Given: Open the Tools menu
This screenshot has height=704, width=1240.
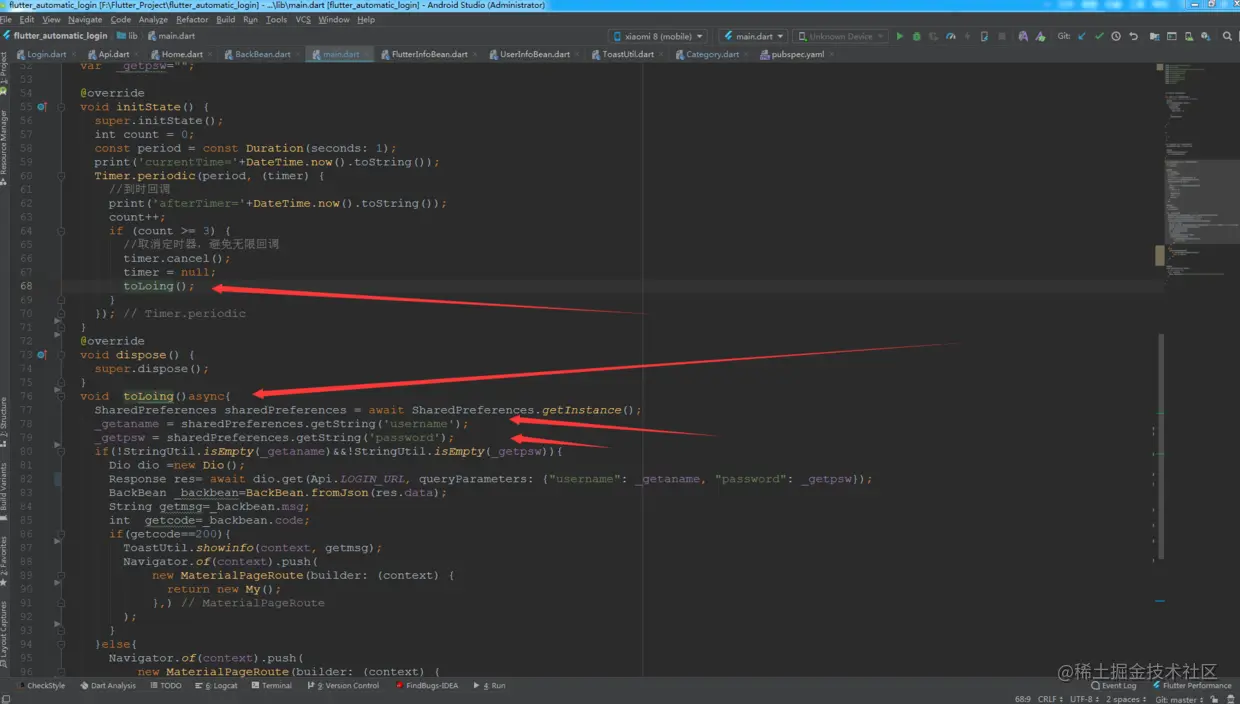Looking at the screenshot, I should point(276,19).
